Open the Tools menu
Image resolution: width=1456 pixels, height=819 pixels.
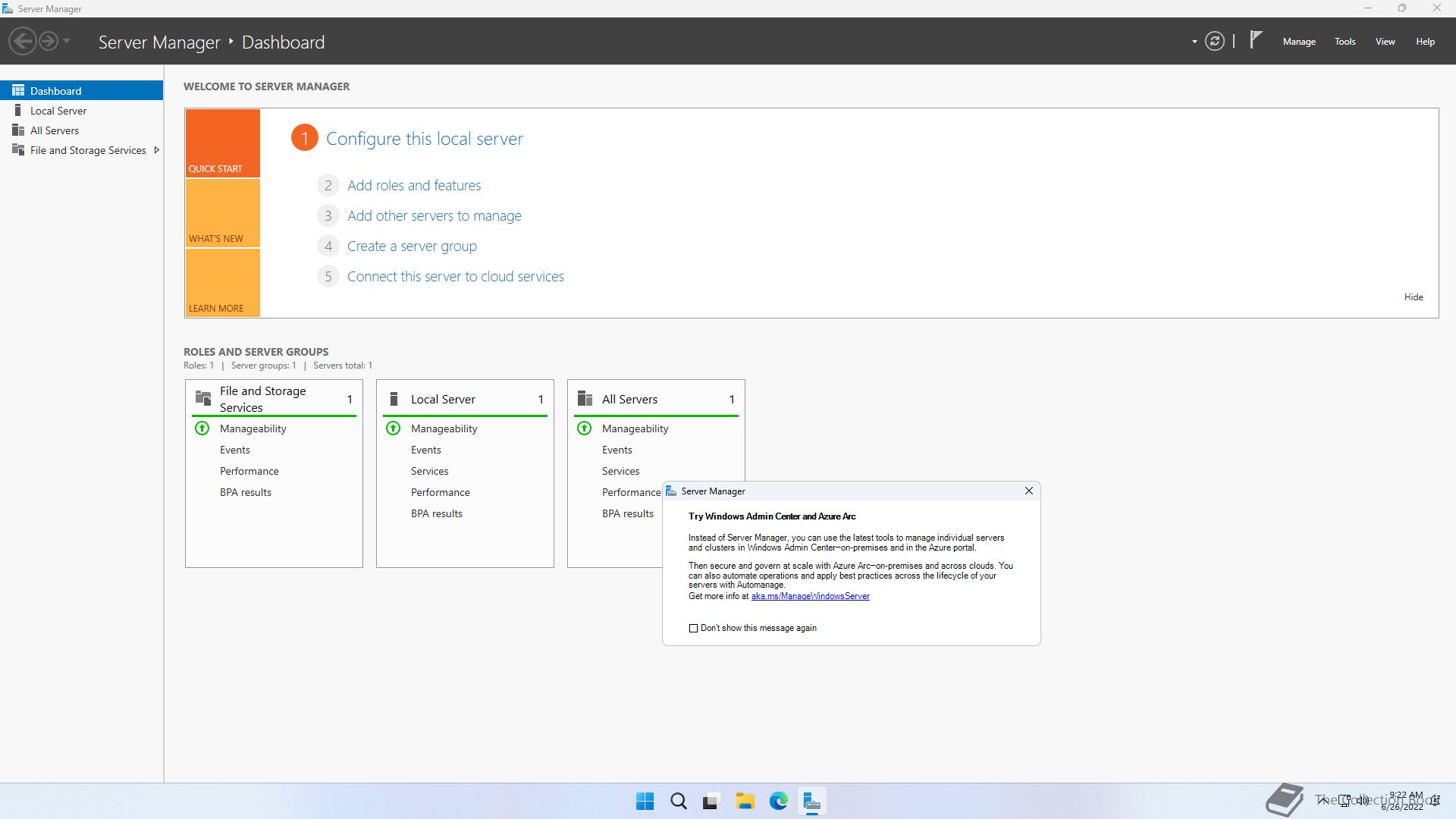pyautogui.click(x=1345, y=42)
